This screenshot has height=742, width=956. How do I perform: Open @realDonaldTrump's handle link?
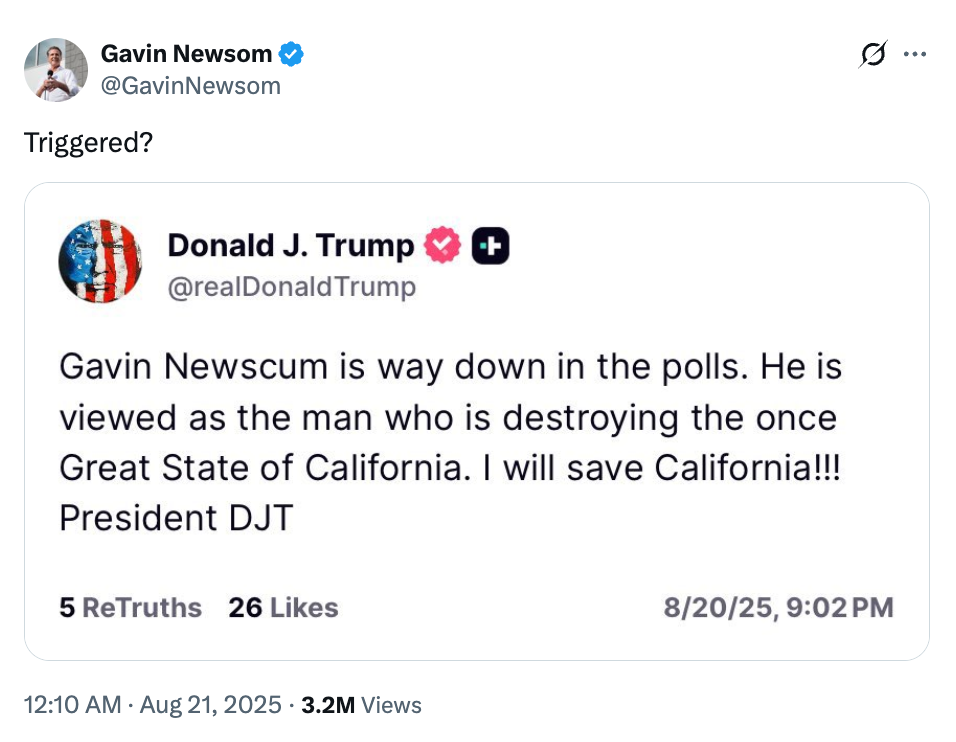coord(293,287)
